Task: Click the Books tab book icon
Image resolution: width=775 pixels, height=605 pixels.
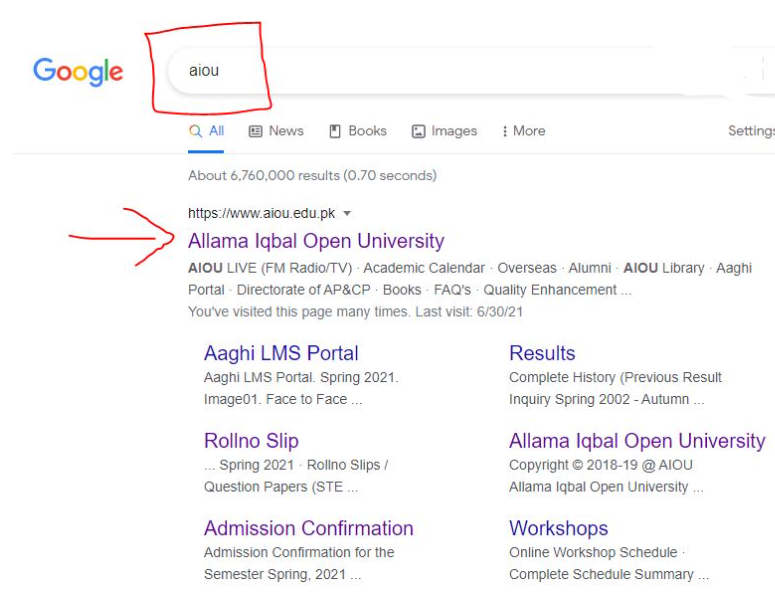Action: tap(335, 131)
